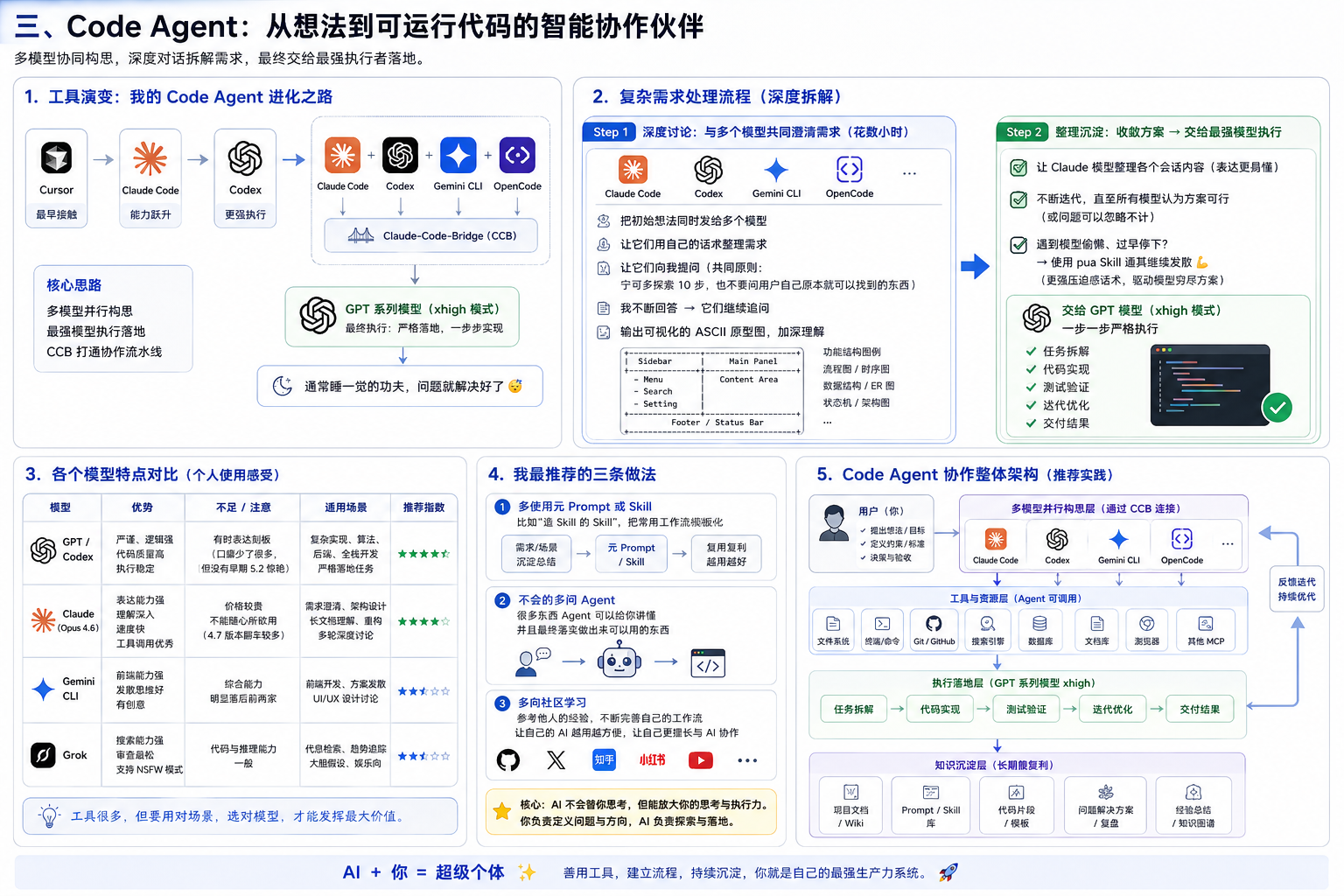
Task: Click the Grok logo in the comparison table
Action: pyautogui.click(x=44, y=754)
